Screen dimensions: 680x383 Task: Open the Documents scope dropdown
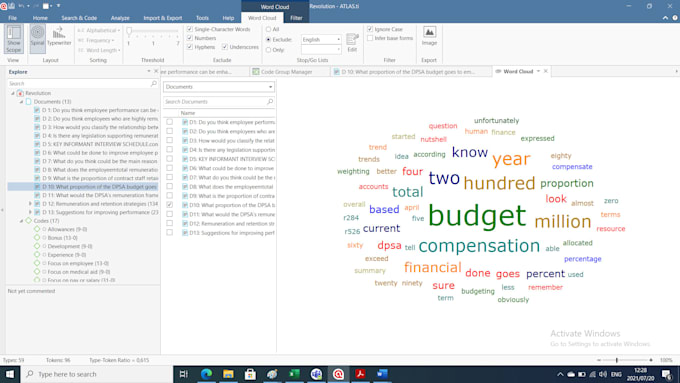click(x=219, y=87)
